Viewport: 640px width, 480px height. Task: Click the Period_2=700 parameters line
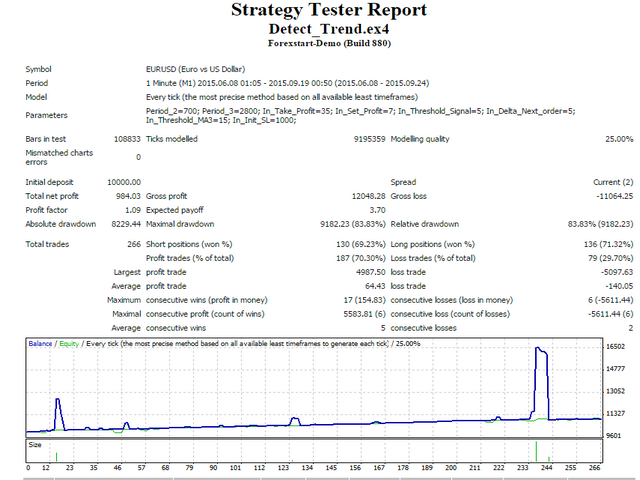point(360,111)
